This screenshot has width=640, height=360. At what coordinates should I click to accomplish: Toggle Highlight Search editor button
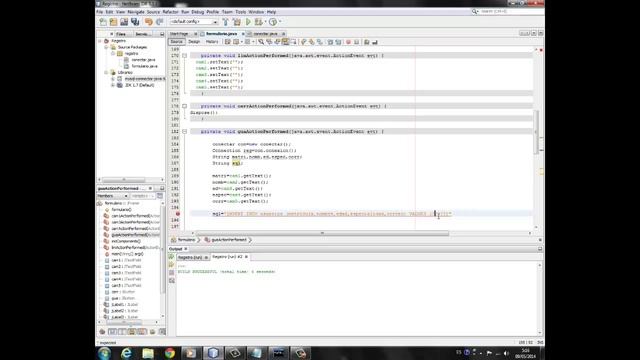pos(286,42)
